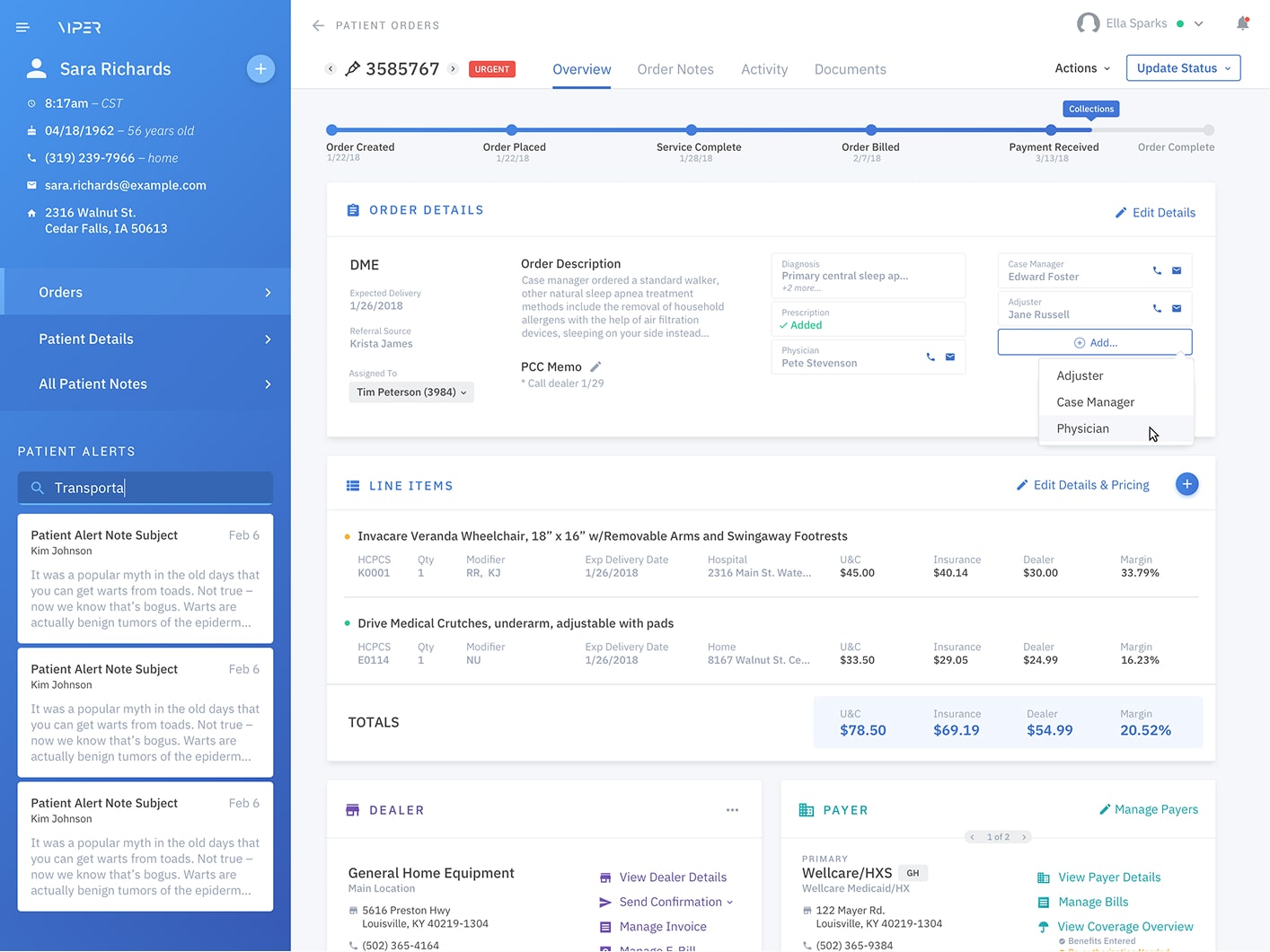This screenshot has width=1270, height=952.
Task: Click the Add... contact button
Action: pos(1095,342)
